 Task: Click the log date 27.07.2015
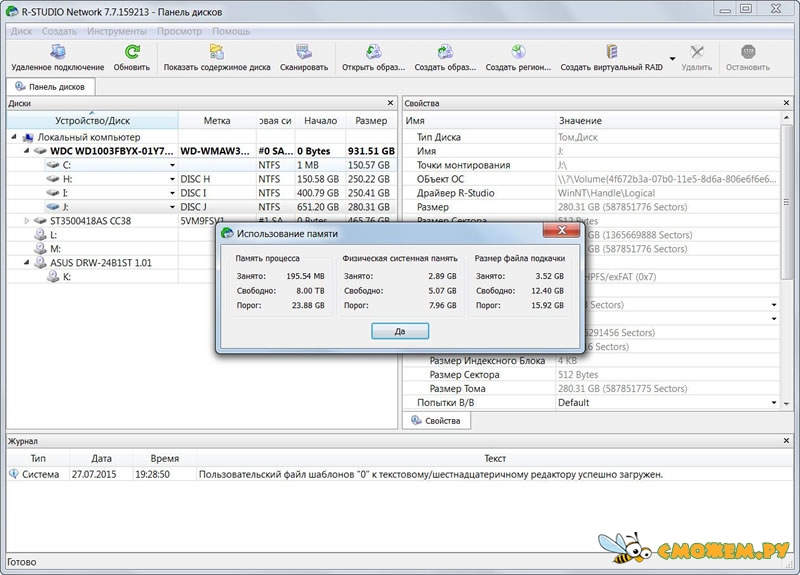(94, 474)
